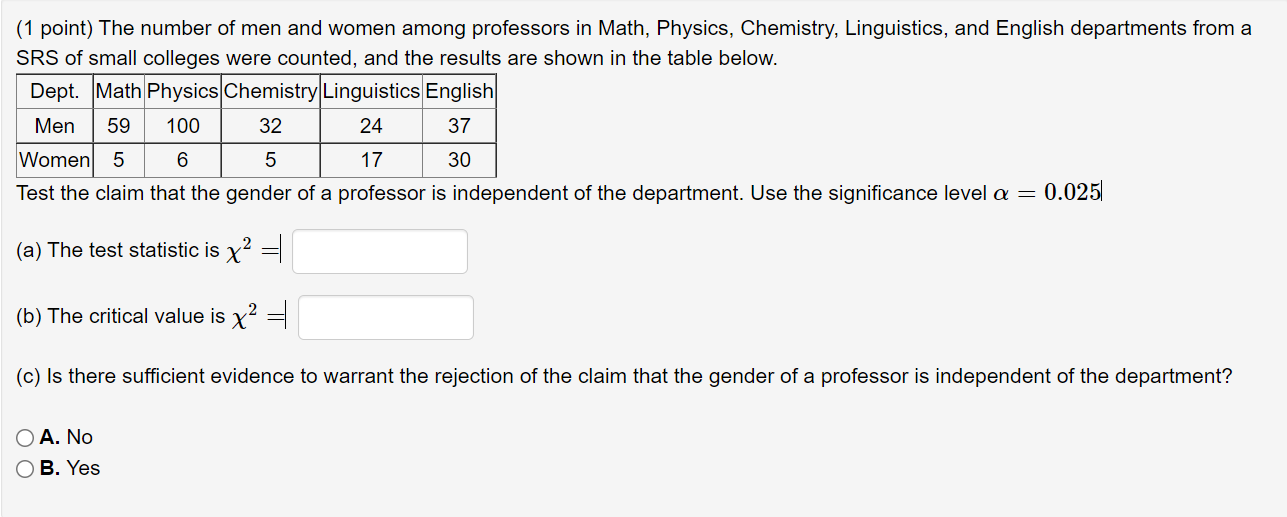This screenshot has width=1287, height=517.
Task: Click the Men Chemistry cell showing 32
Action: [270, 126]
